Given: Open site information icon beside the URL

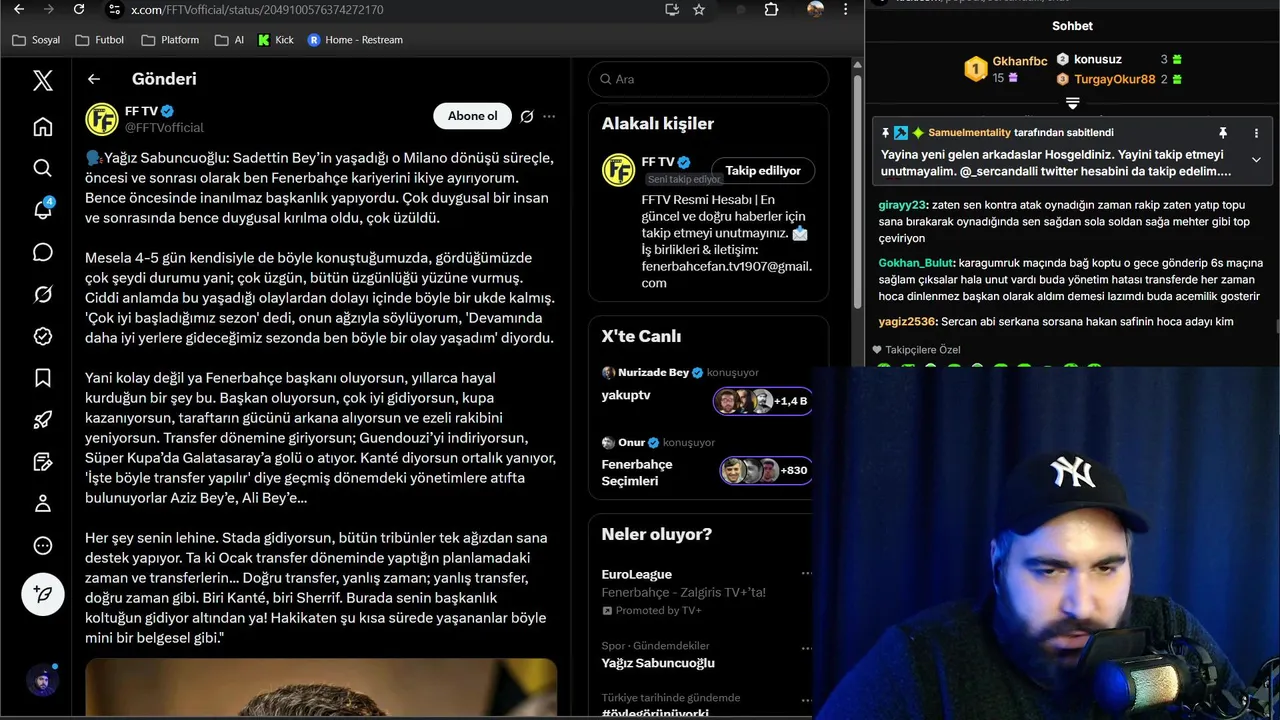Looking at the screenshot, I should [x=114, y=9].
